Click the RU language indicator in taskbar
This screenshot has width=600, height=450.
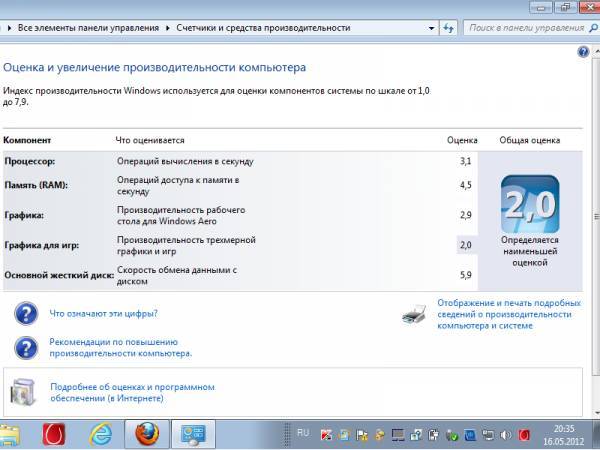pyautogui.click(x=303, y=432)
